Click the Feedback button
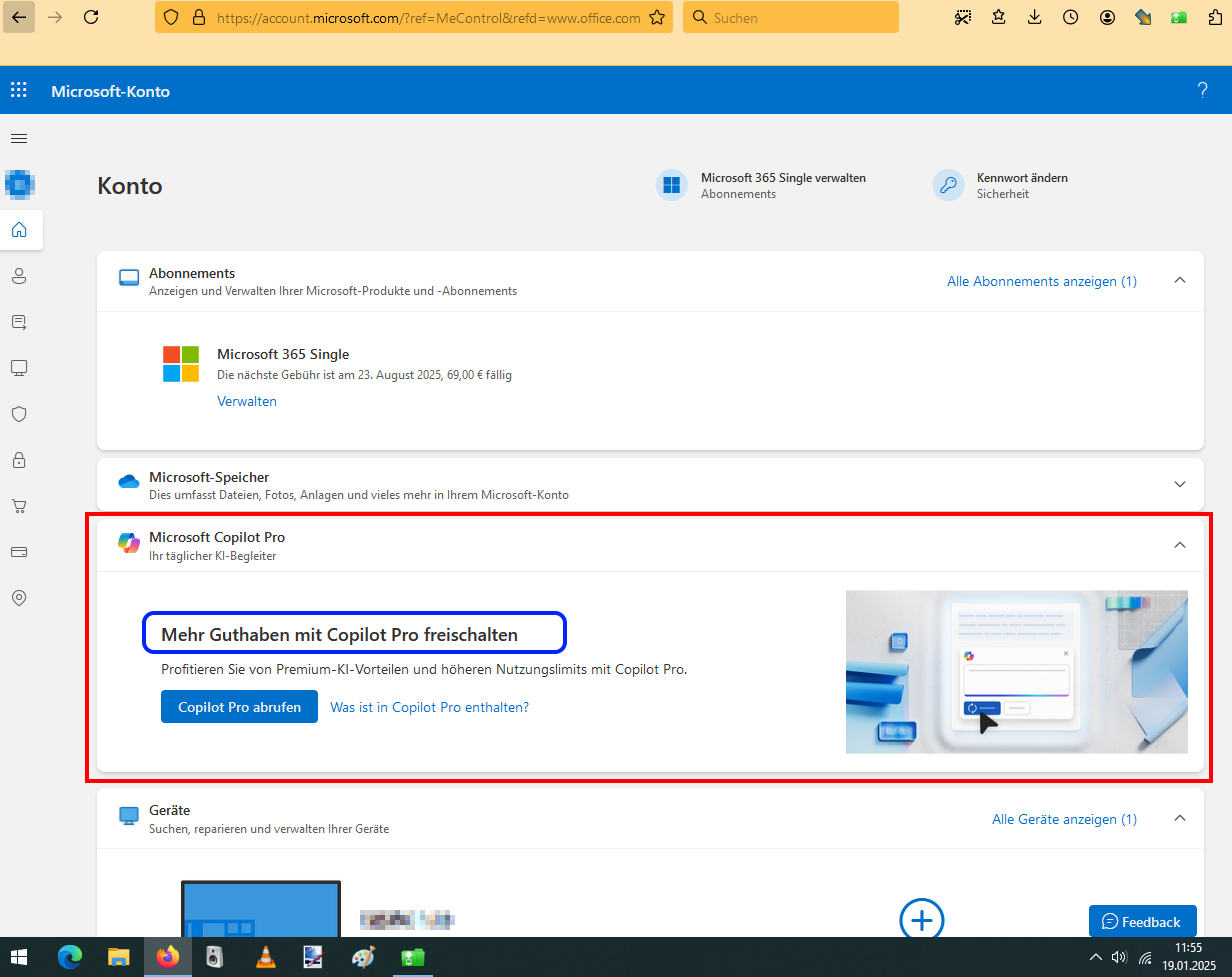 tap(1142, 921)
